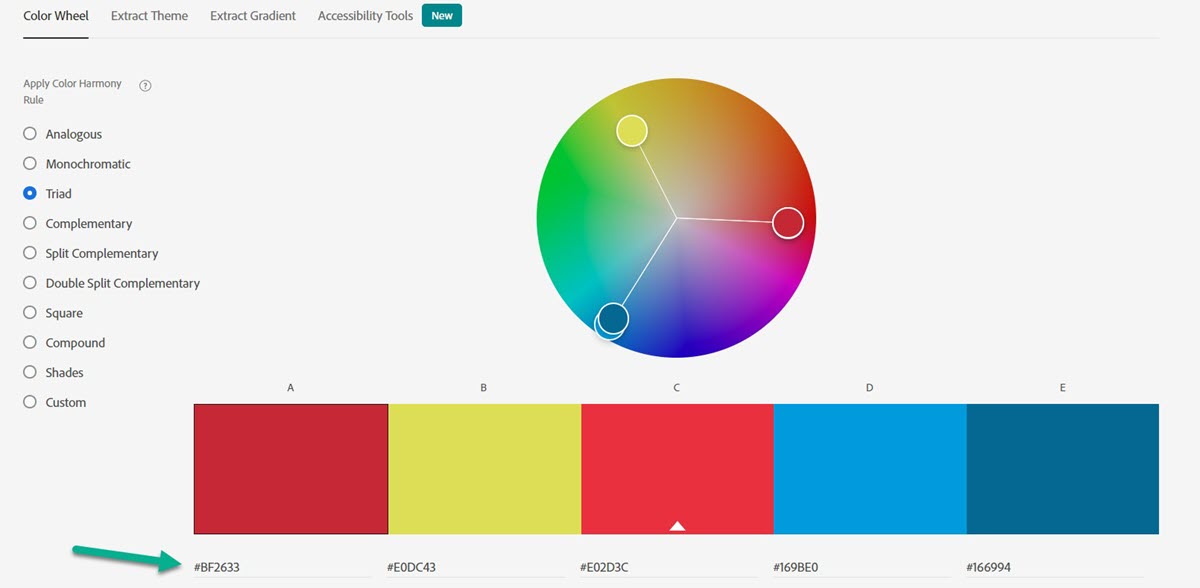Click the hex field #BF2633
Image resolution: width=1200 pixels, height=588 pixels.
[283, 567]
